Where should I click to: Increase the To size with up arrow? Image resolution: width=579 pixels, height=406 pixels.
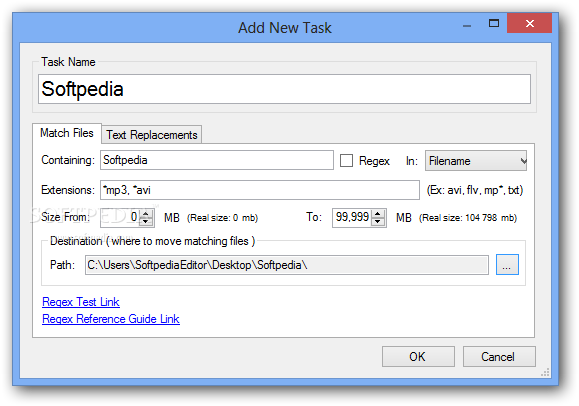tap(377, 214)
